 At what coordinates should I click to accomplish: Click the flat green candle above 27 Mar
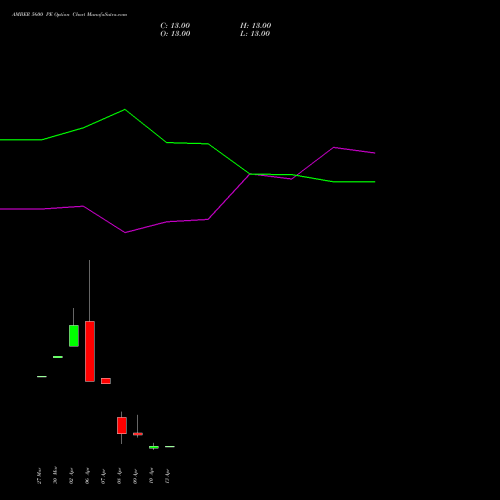point(42,376)
